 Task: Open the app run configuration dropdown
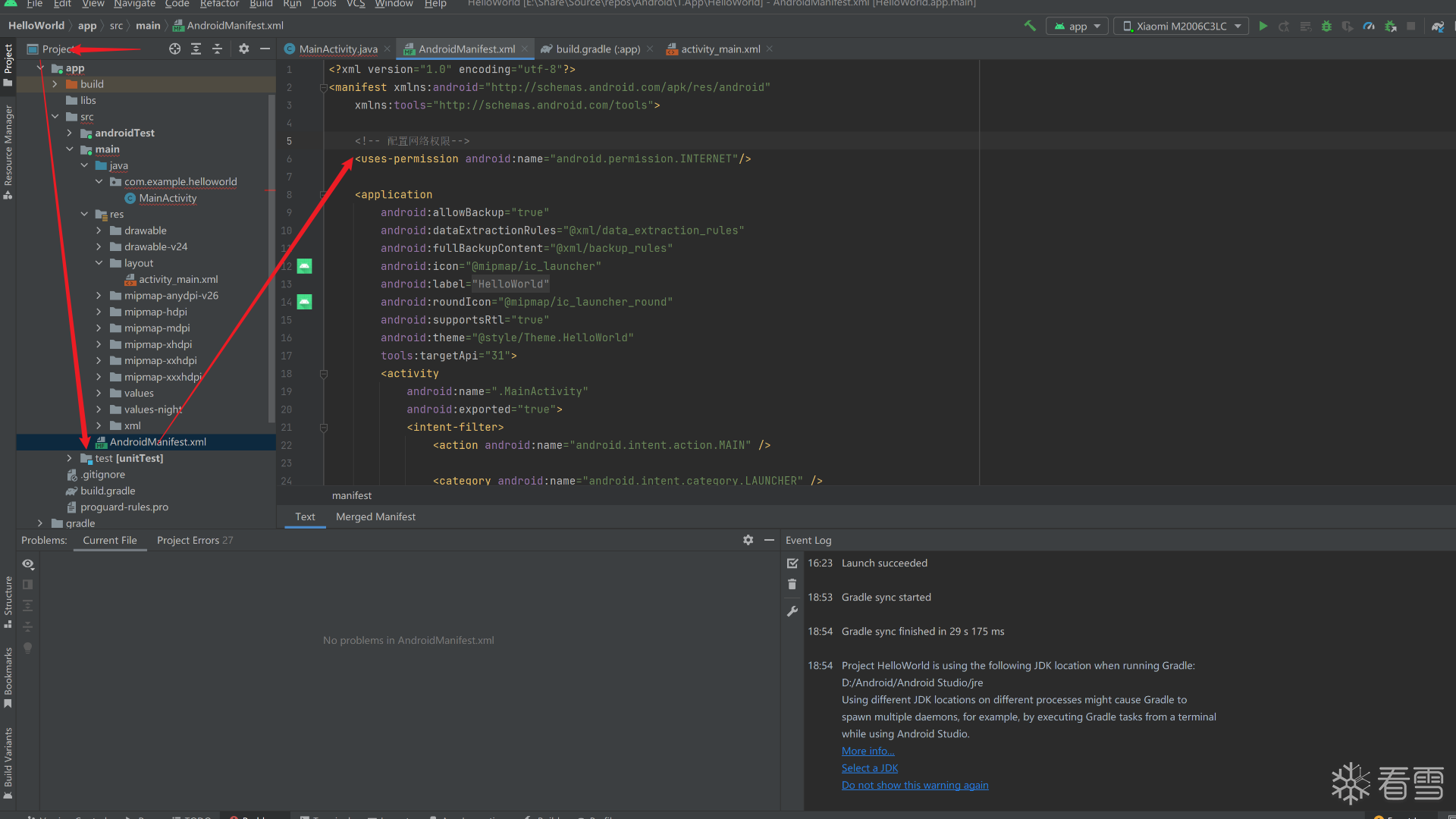[1078, 26]
